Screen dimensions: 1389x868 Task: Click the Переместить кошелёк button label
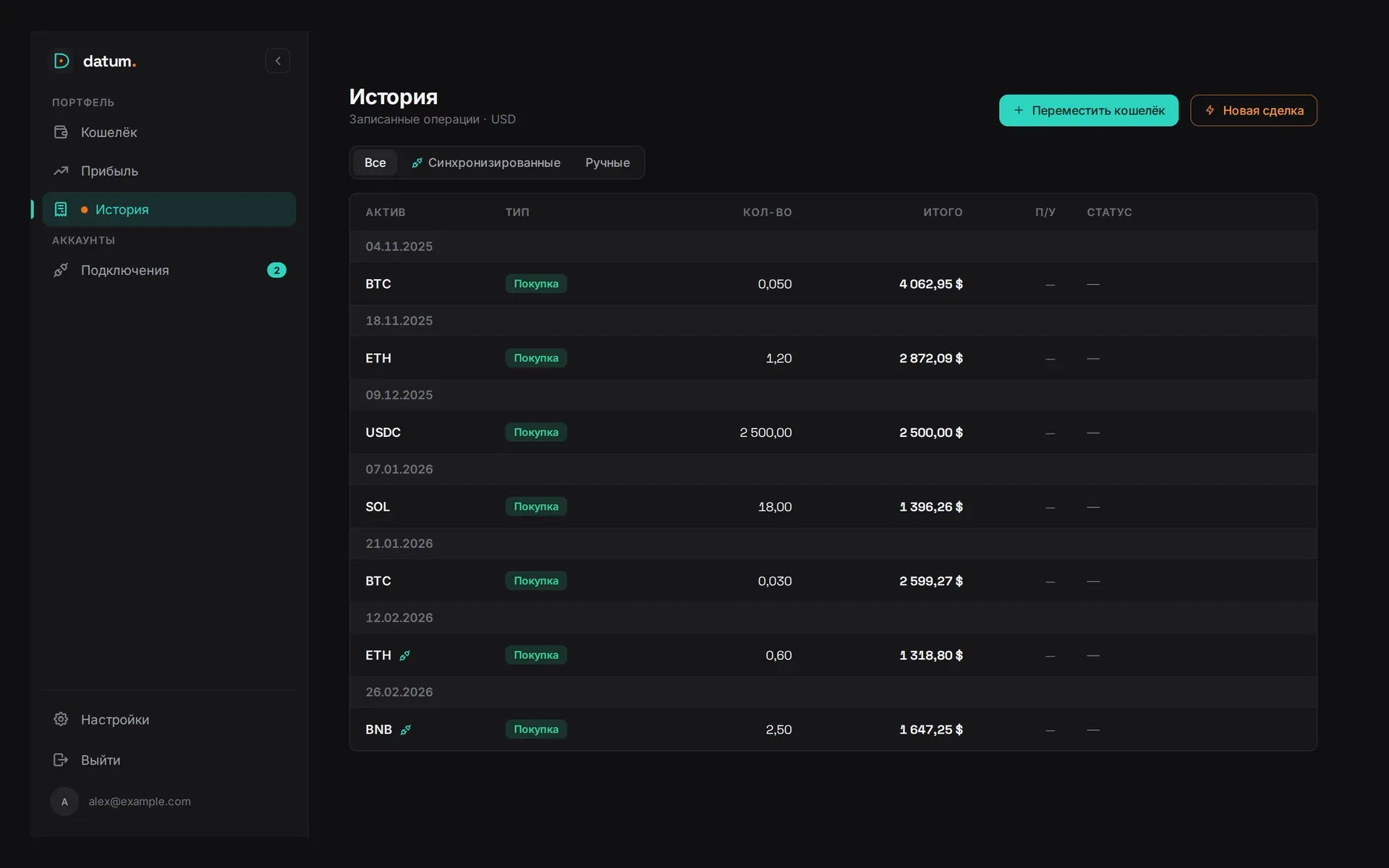pyautogui.click(x=1098, y=111)
